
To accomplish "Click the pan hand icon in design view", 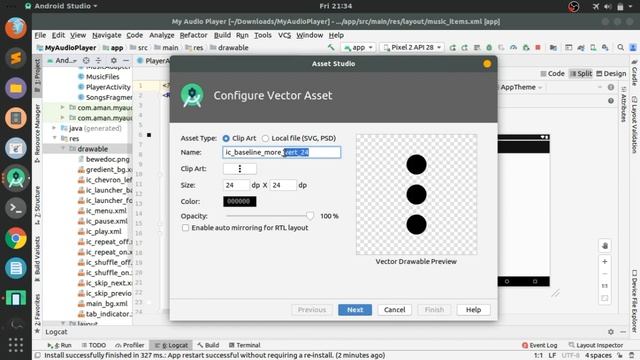I will point(605,246).
